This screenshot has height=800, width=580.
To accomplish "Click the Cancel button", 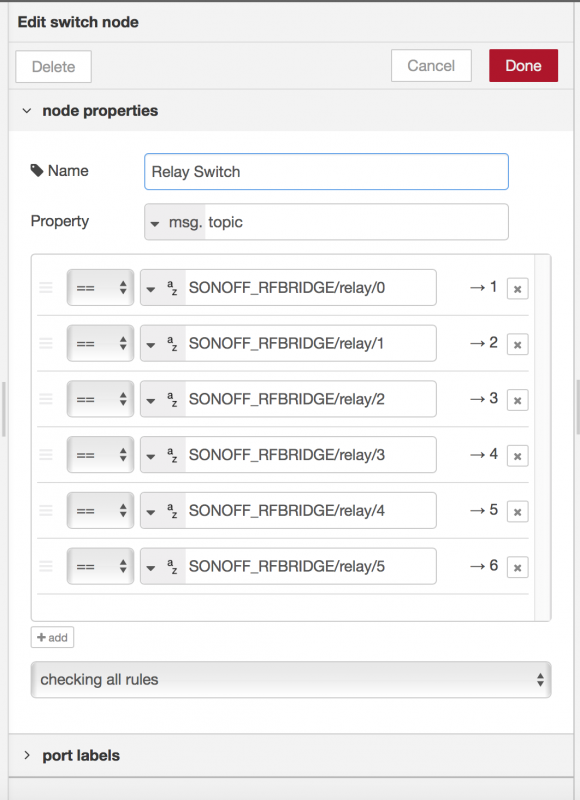I will point(431,66).
